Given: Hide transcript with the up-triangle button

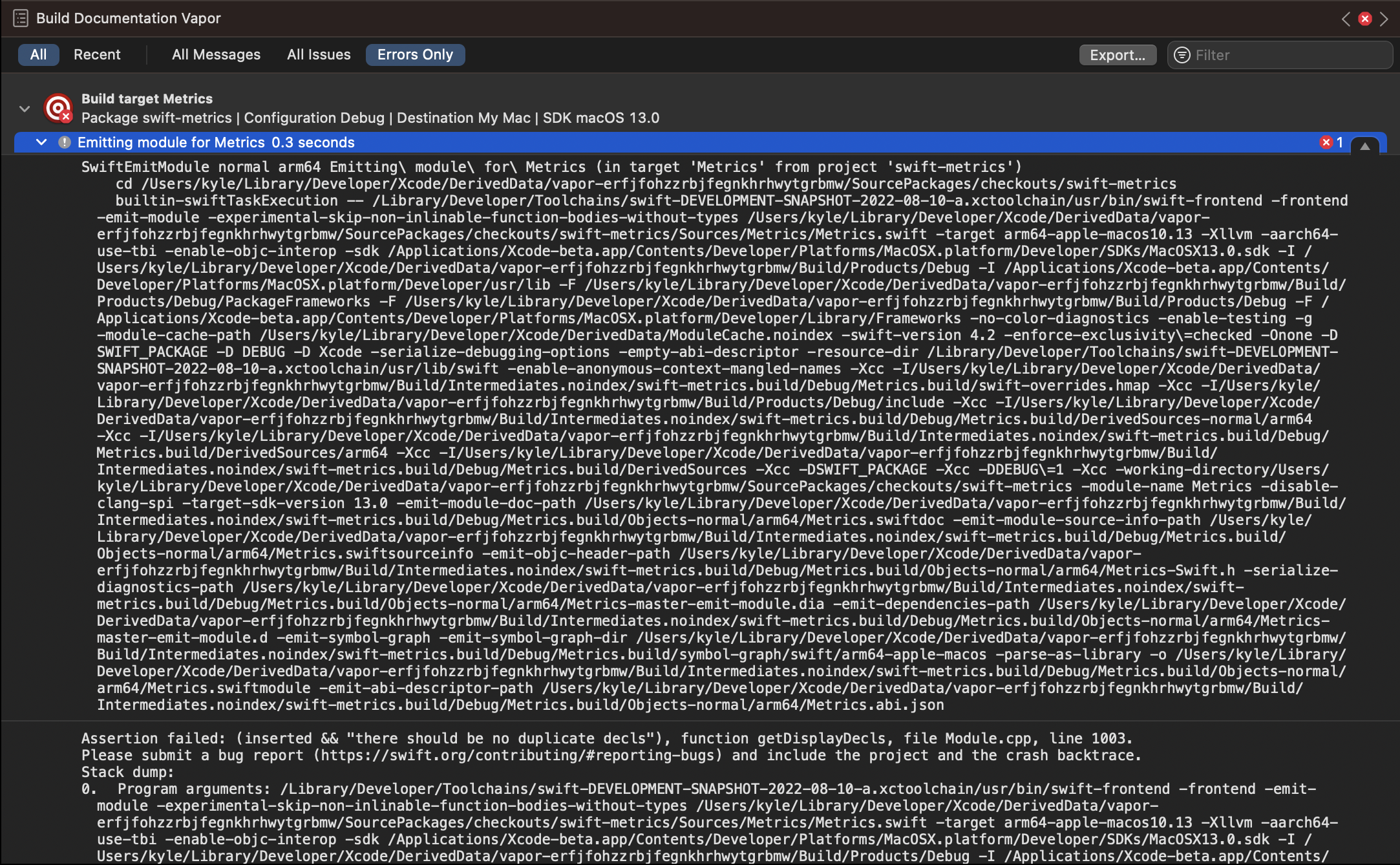Looking at the screenshot, I should [x=1364, y=146].
